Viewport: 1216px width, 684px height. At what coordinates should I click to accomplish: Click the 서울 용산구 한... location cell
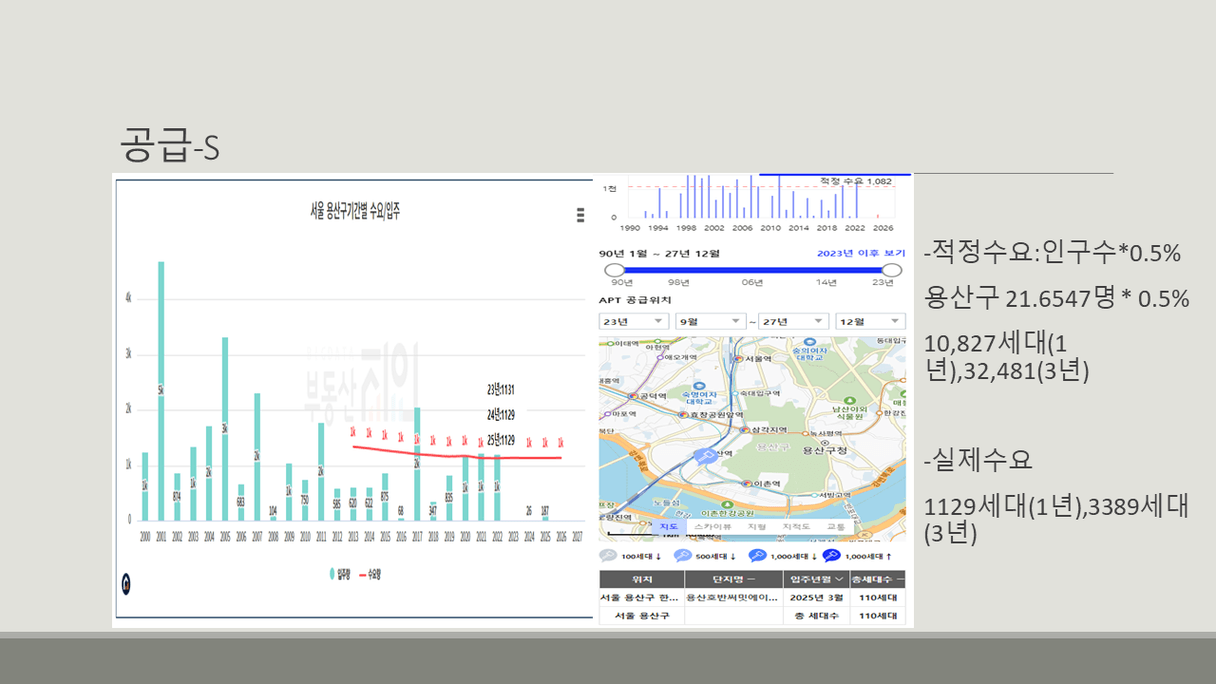(x=642, y=597)
